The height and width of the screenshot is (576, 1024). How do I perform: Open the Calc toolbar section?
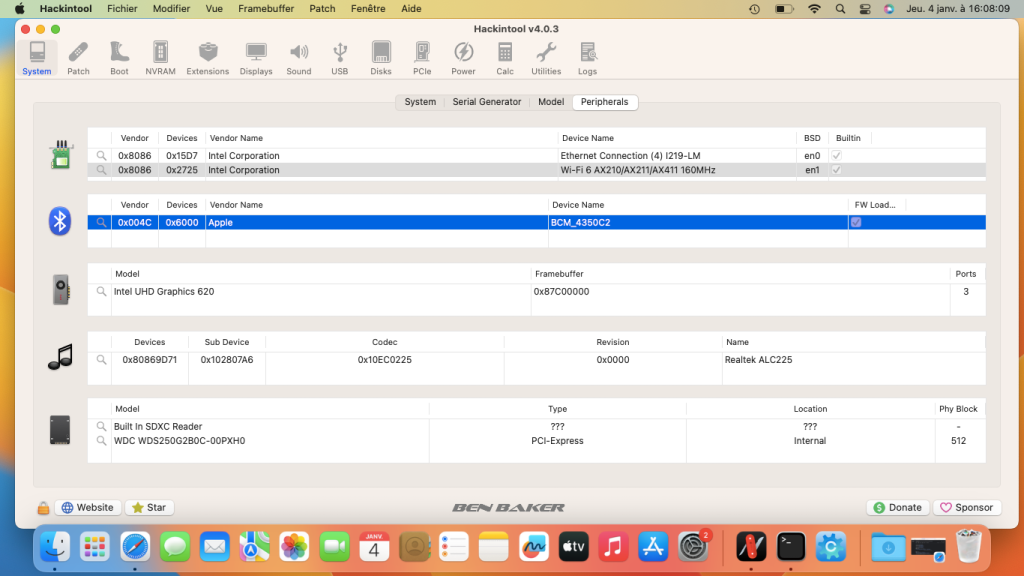coord(505,58)
